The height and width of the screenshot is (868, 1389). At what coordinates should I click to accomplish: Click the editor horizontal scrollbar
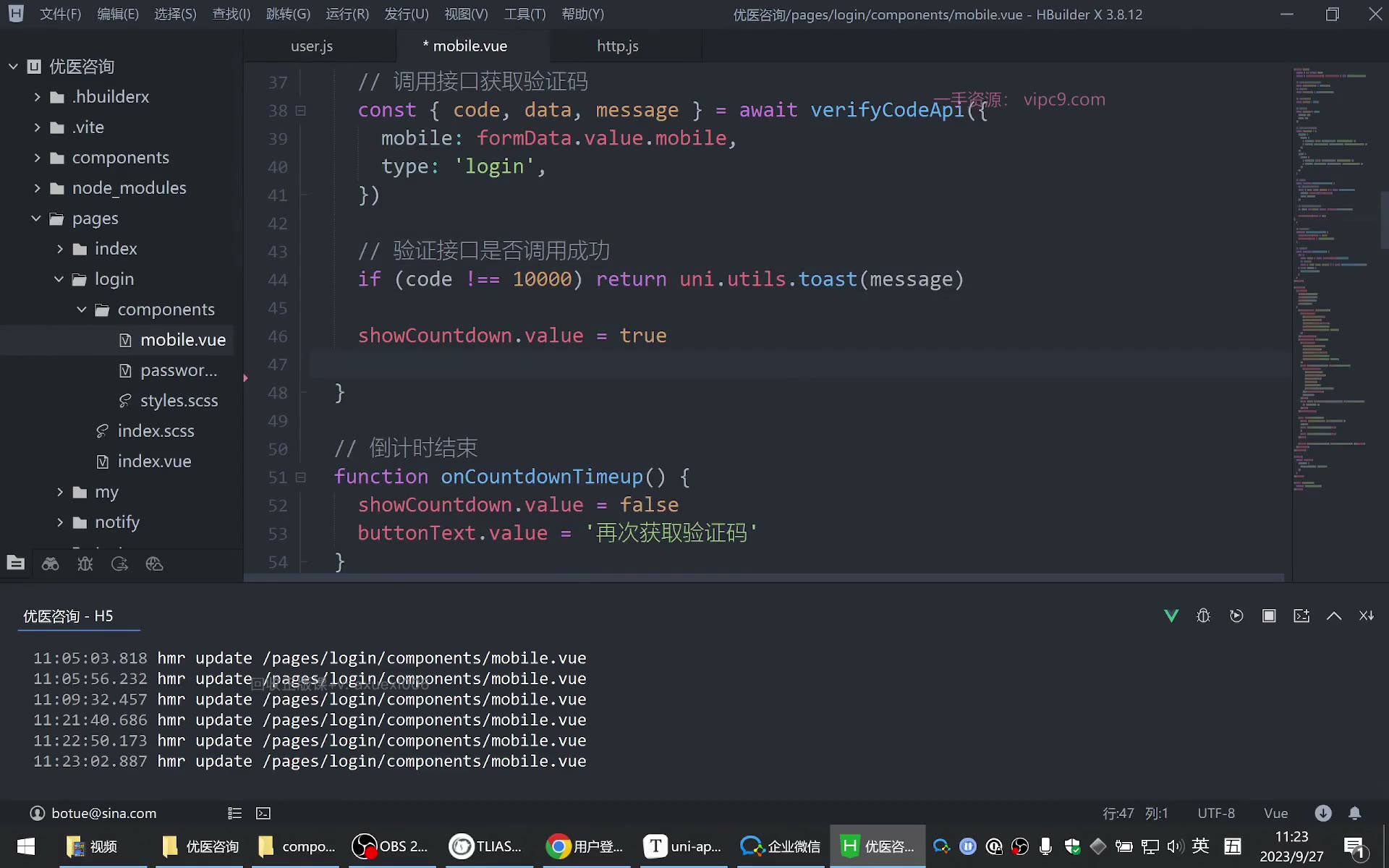coord(763,578)
